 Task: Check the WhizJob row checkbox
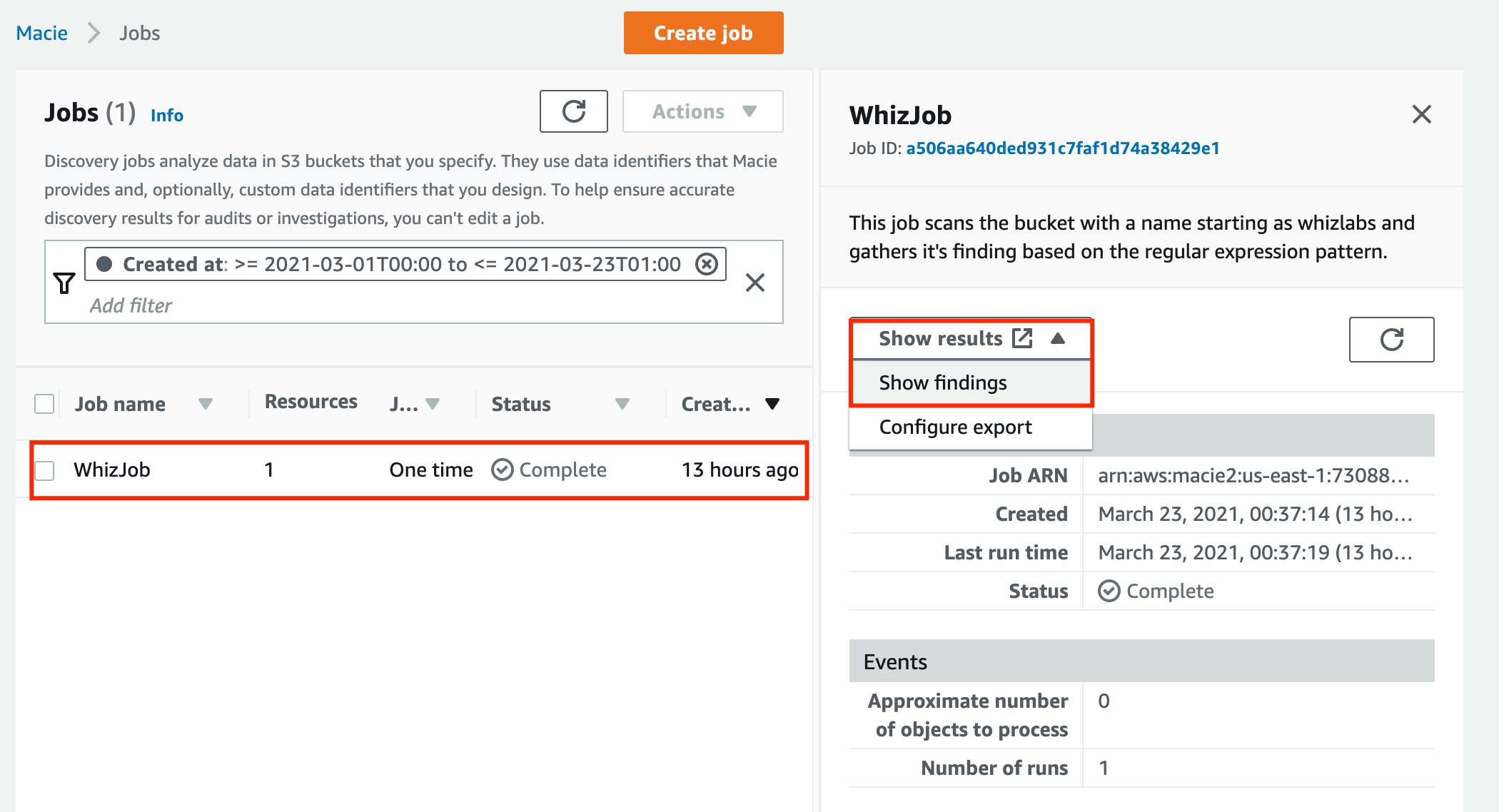(x=44, y=470)
